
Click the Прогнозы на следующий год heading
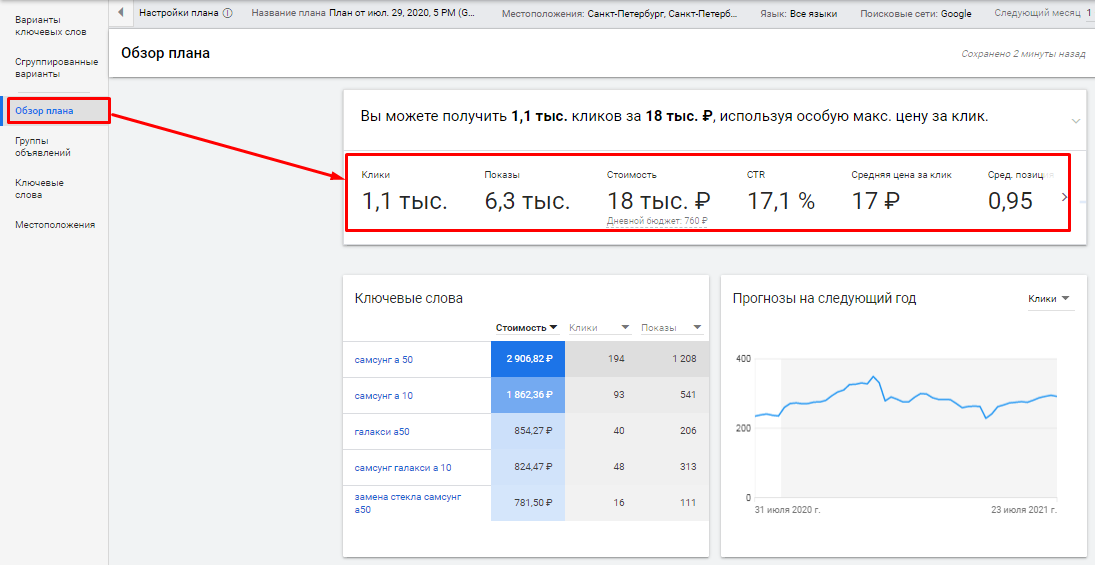(824, 298)
